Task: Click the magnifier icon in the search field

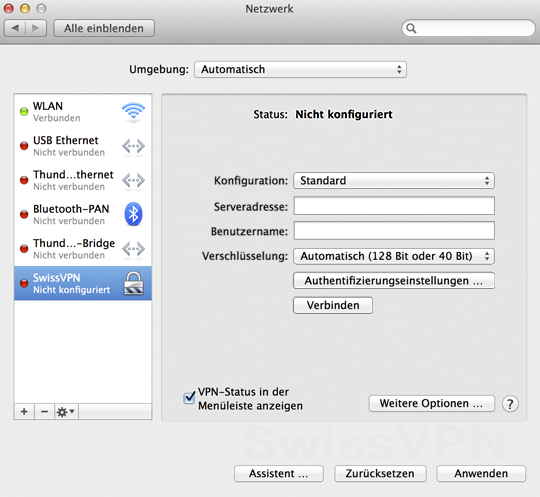Action: [x=411, y=28]
